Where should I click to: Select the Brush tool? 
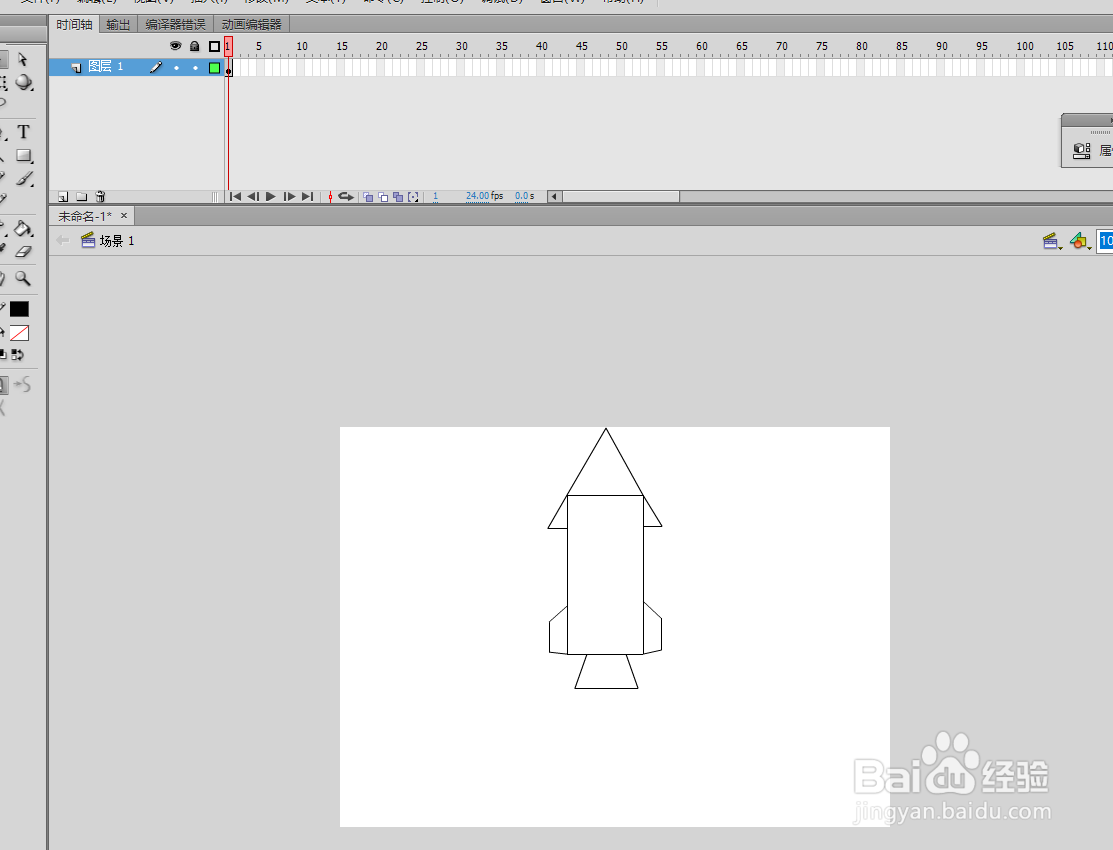tap(25, 180)
